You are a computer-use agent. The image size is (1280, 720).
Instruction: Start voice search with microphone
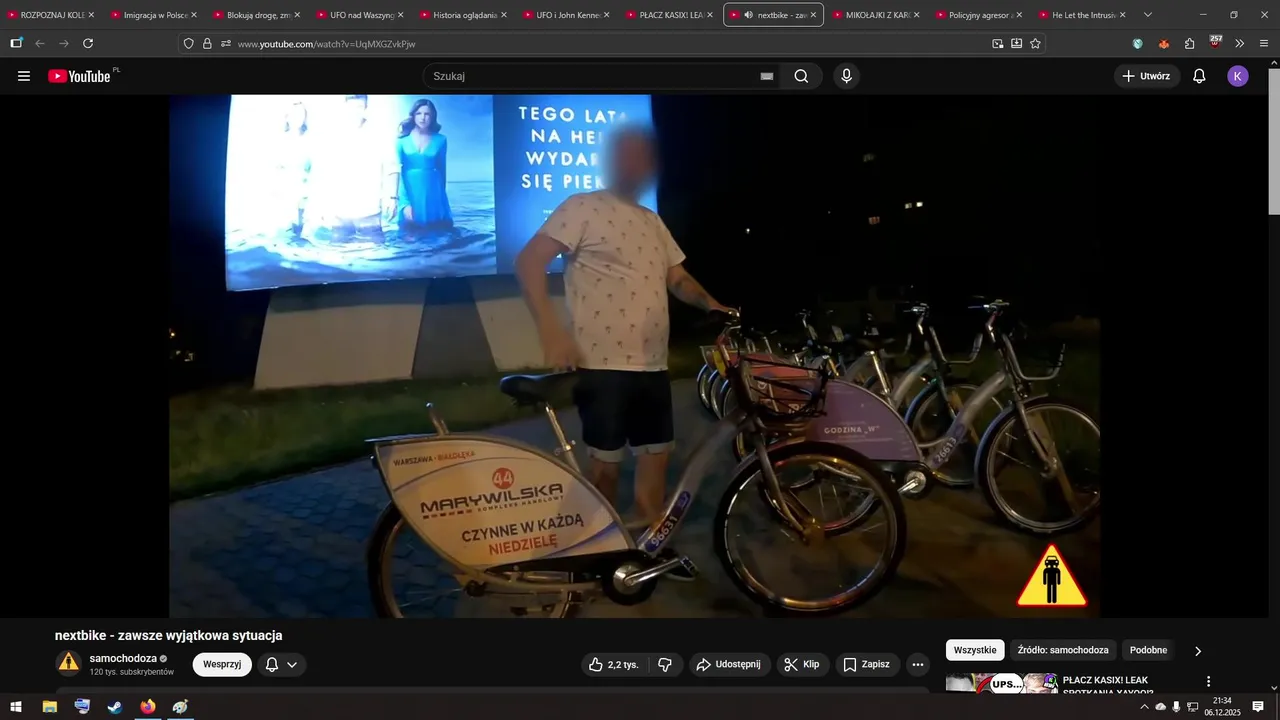[847, 76]
